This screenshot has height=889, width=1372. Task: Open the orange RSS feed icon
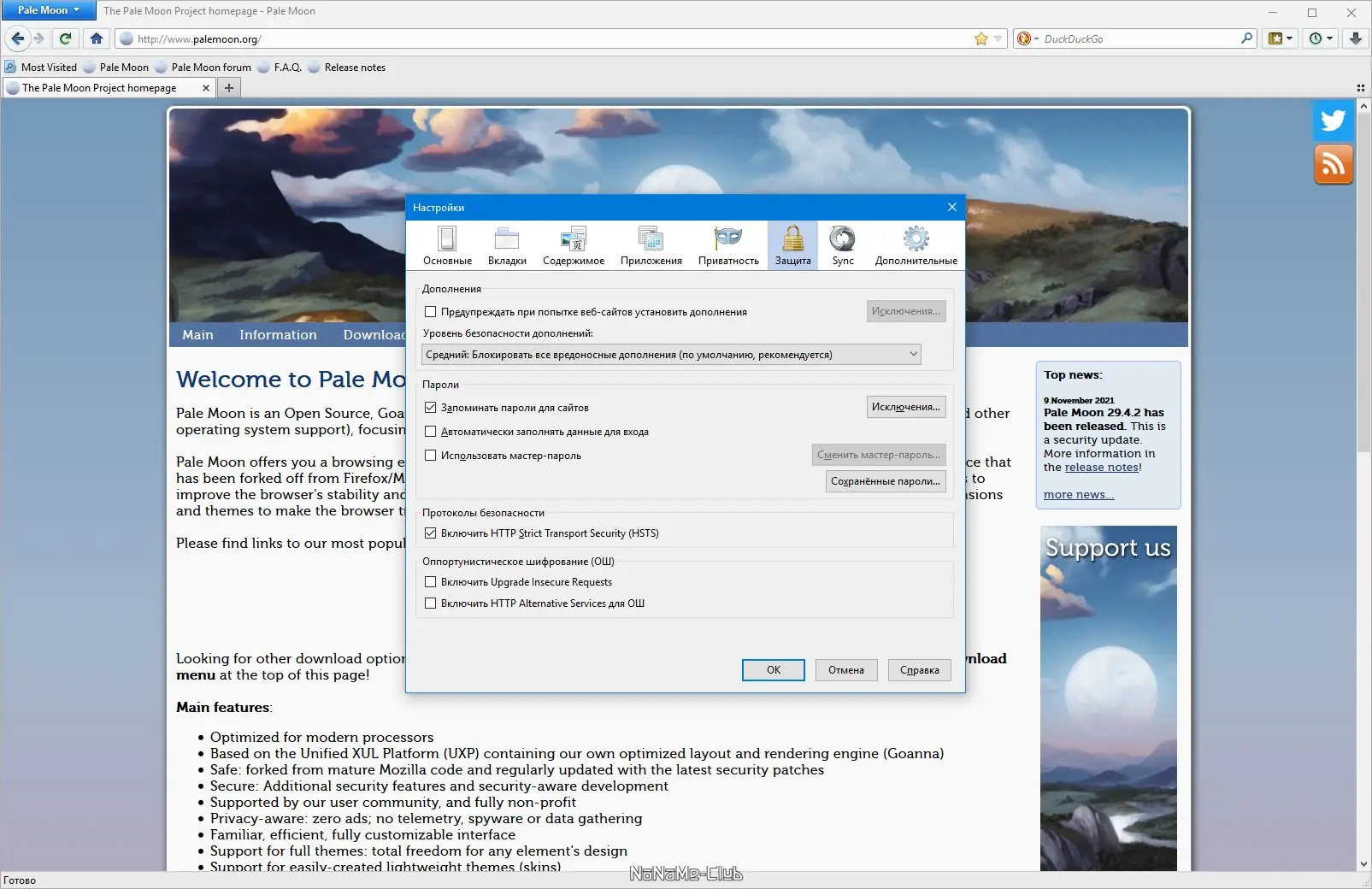(x=1334, y=164)
